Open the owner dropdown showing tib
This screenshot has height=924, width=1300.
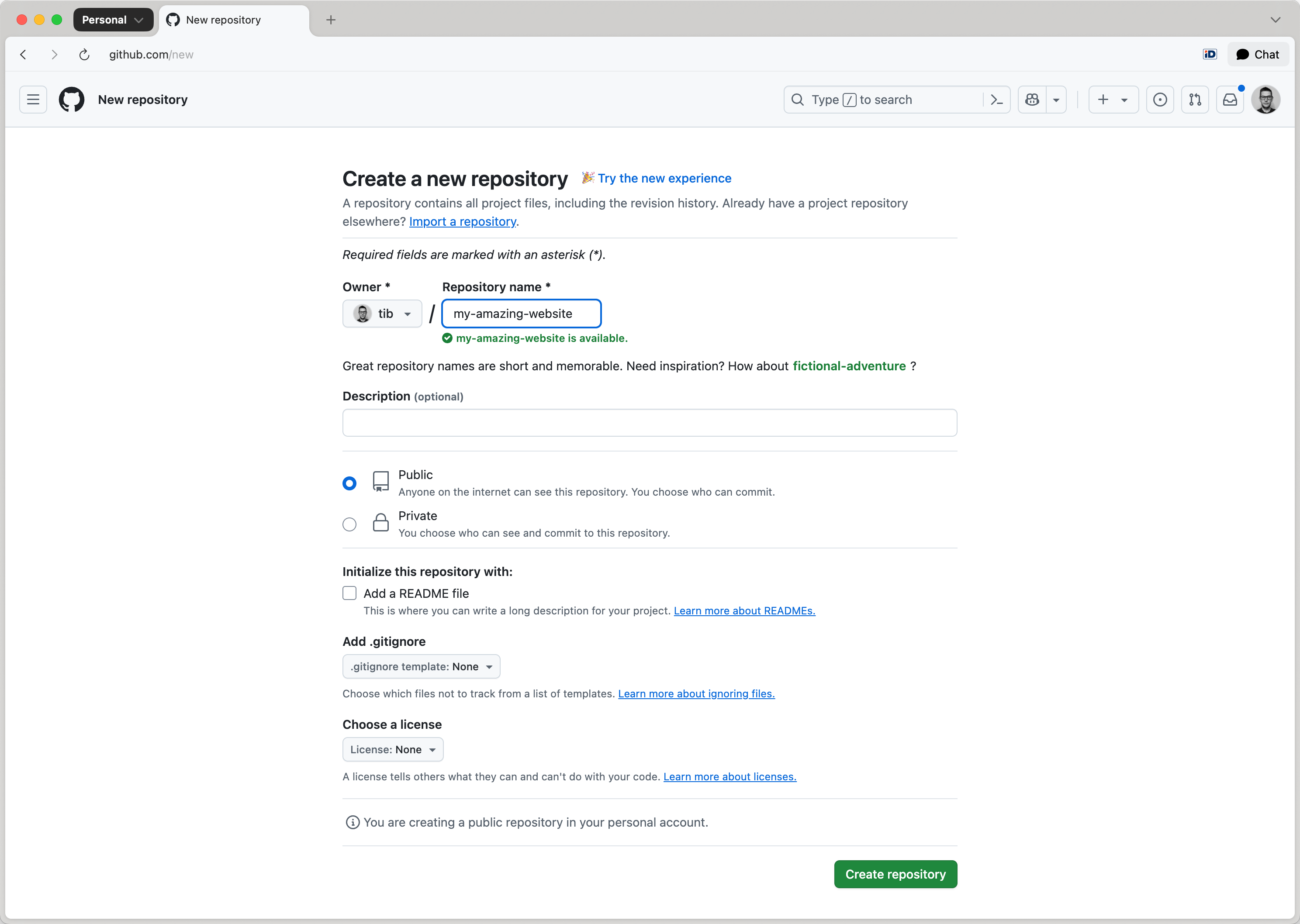point(382,314)
